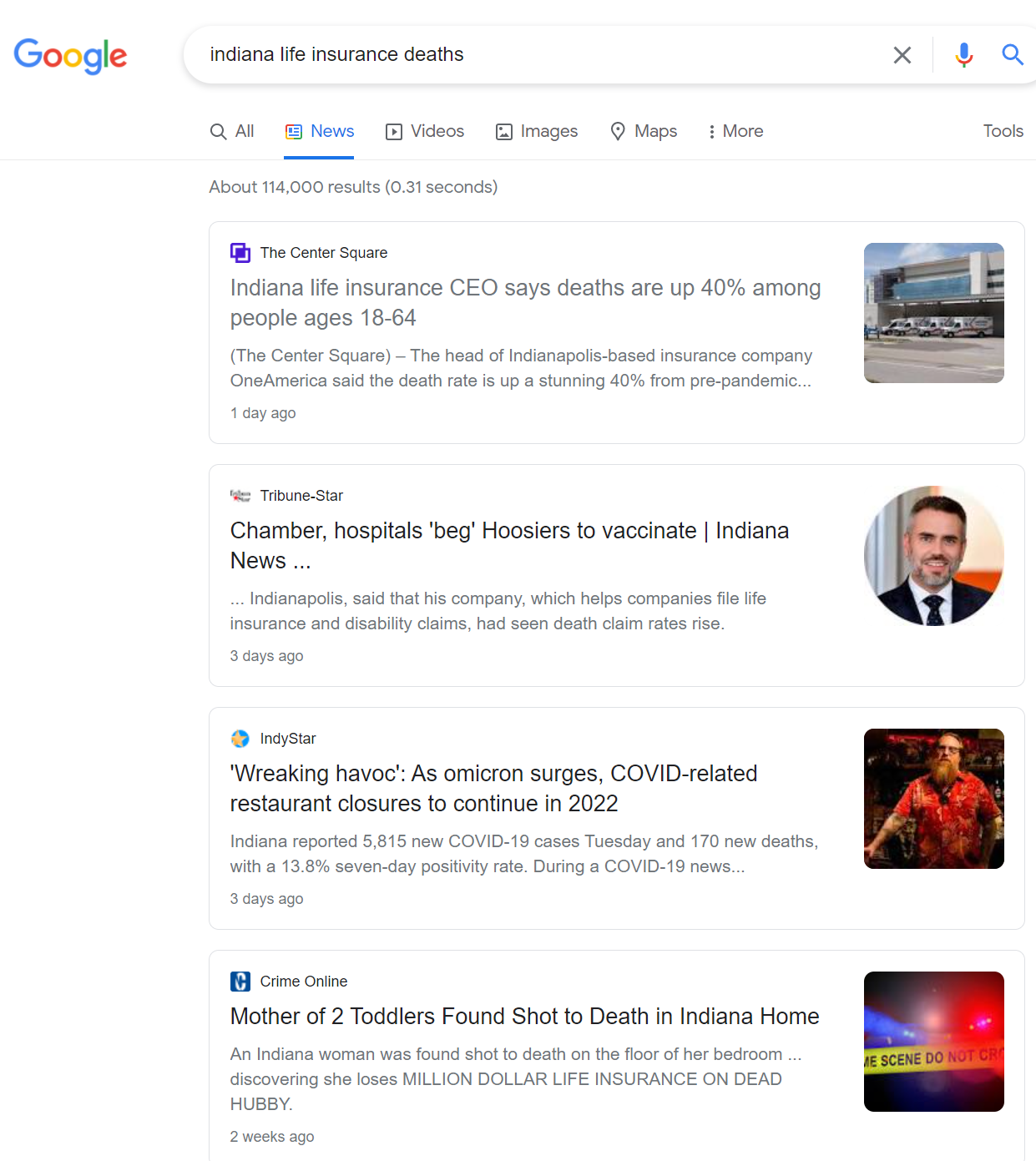
Task: Switch to the All results tab
Action: point(232,131)
